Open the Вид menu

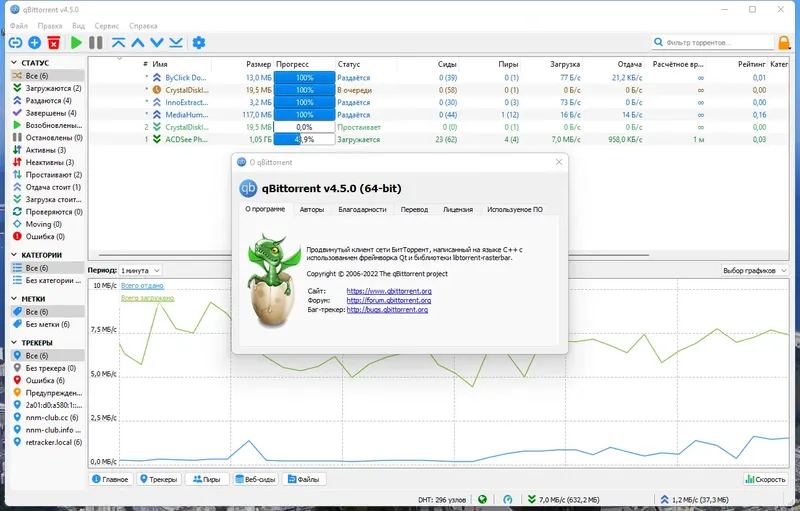(78, 25)
